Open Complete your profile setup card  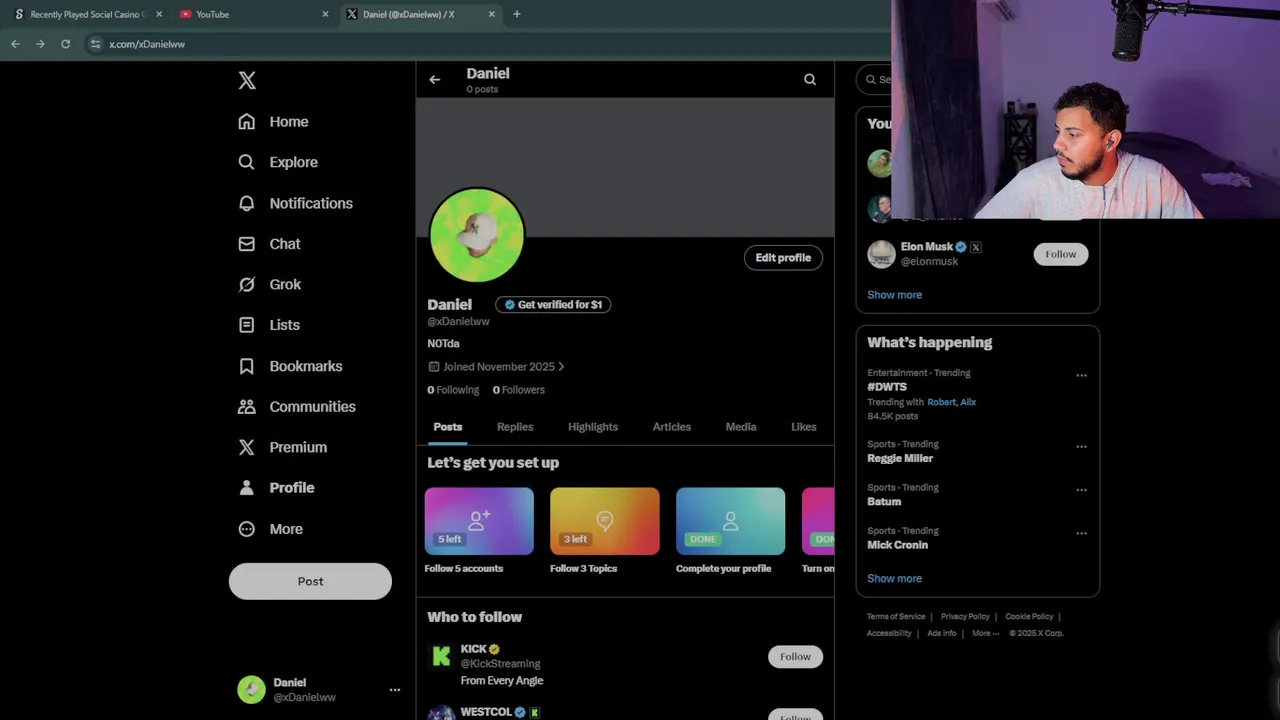[x=730, y=531]
